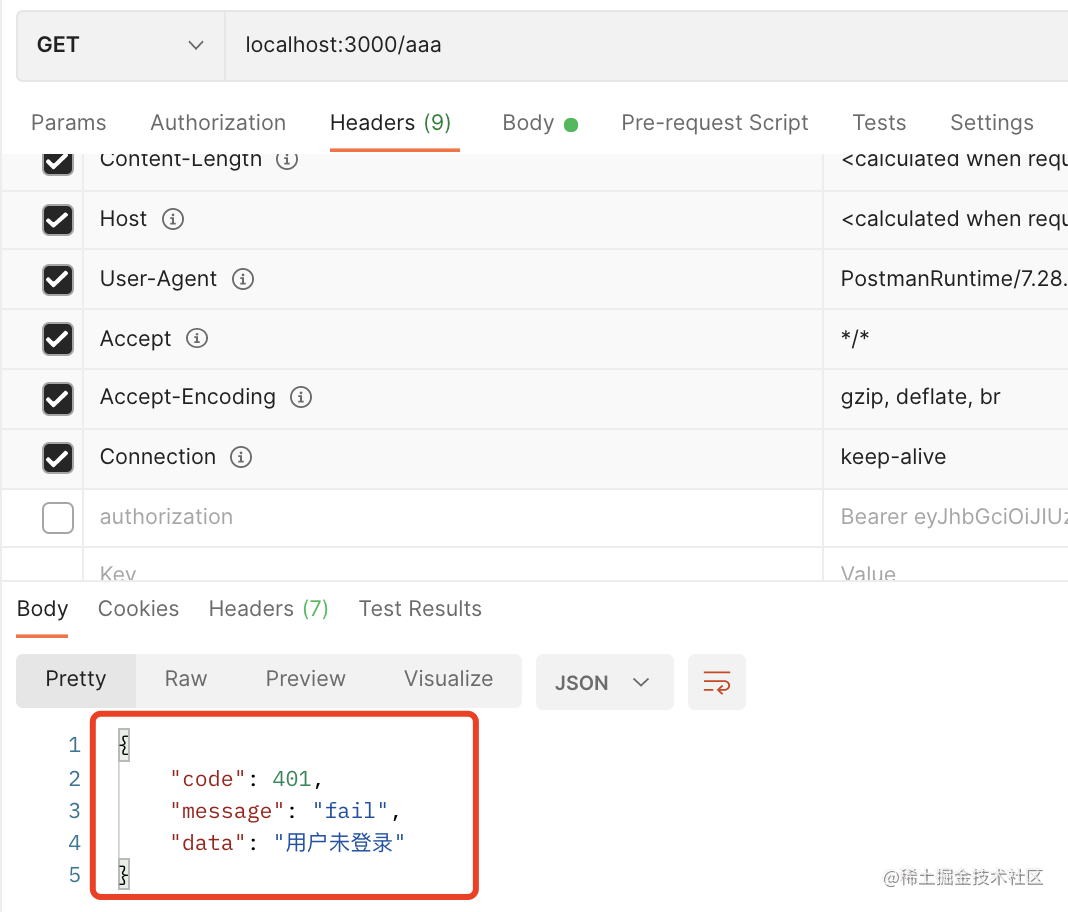Show response Cookies tab

click(x=138, y=609)
